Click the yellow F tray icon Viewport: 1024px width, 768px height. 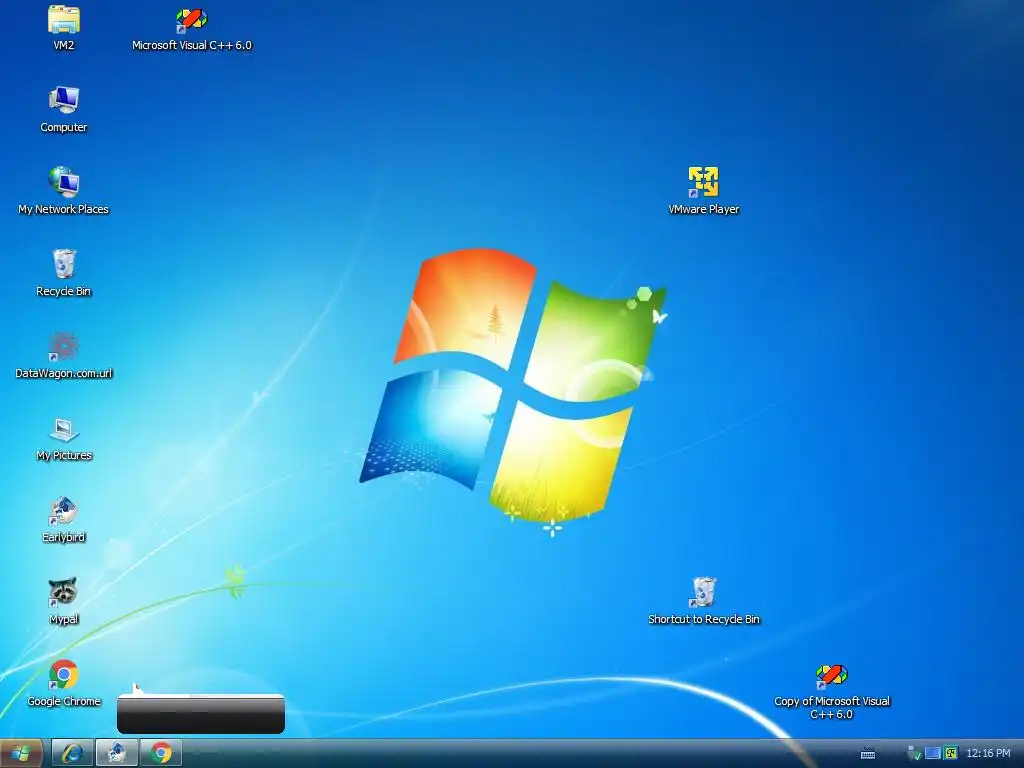[951, 753]
